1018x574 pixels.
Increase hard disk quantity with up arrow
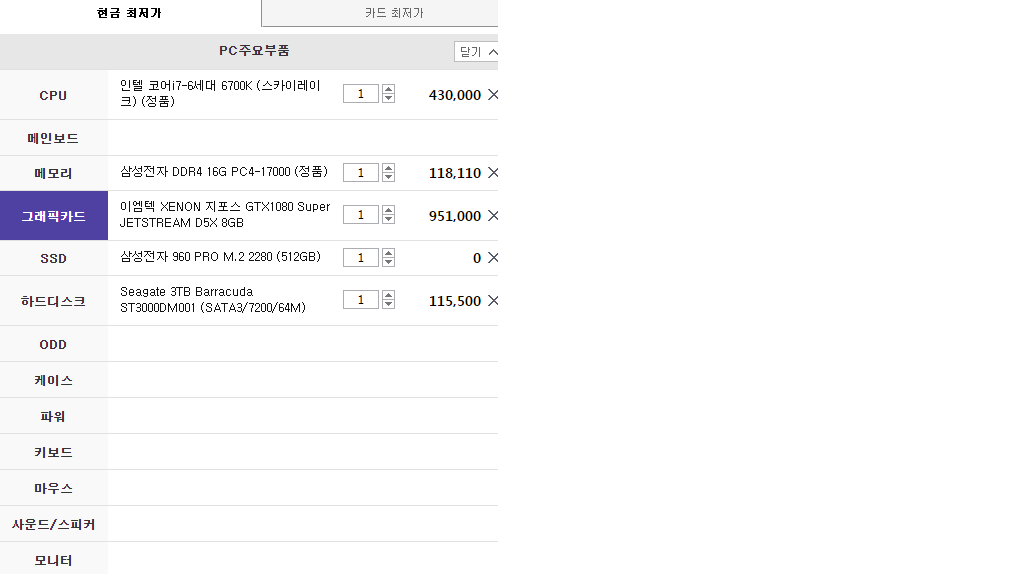[389, 295]
